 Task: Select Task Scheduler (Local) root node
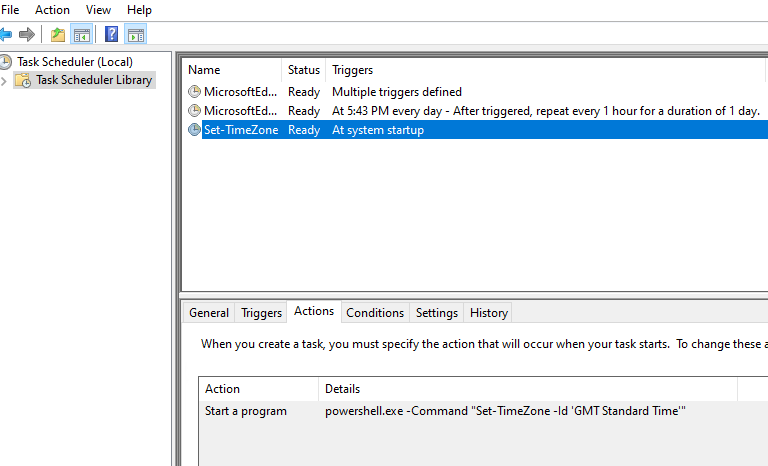pyautogui.click(x=75, y=62)
